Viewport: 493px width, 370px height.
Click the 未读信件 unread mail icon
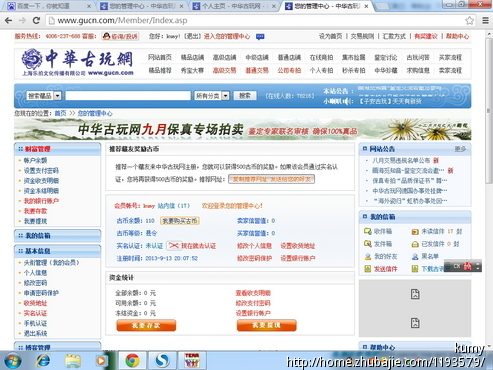tap(415, 232)
